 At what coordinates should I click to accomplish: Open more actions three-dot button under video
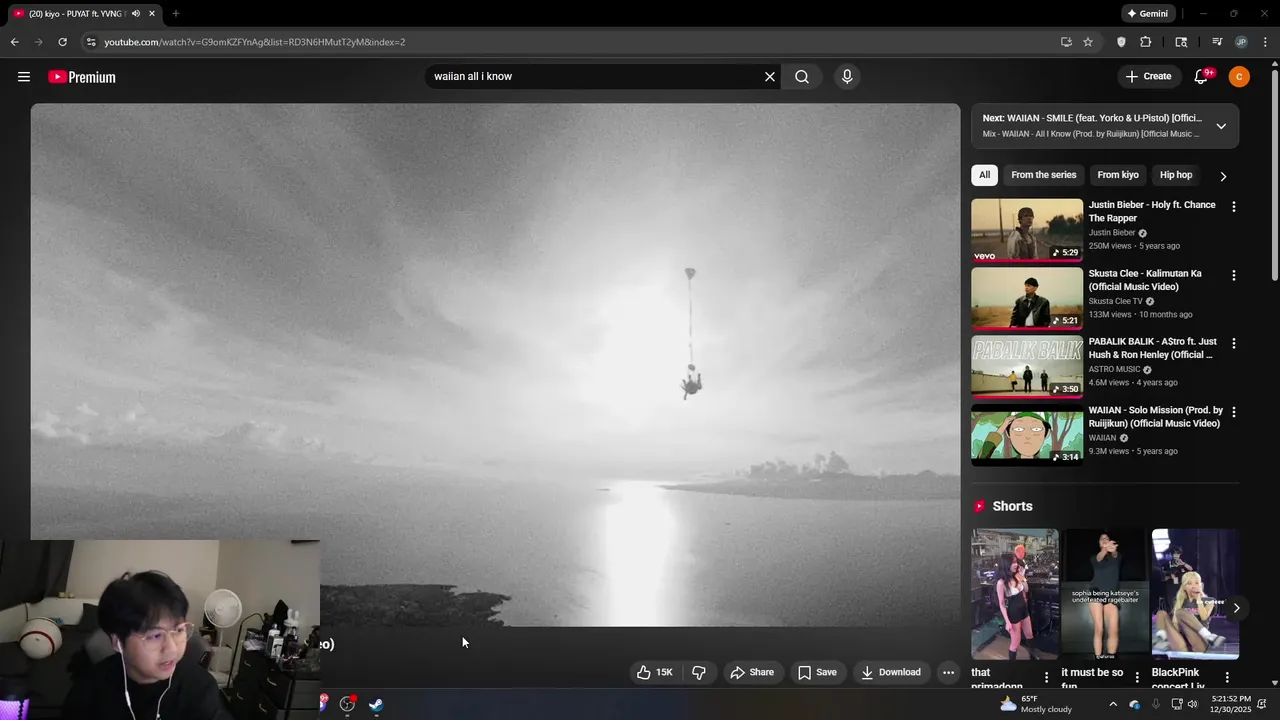pos(948,672)
